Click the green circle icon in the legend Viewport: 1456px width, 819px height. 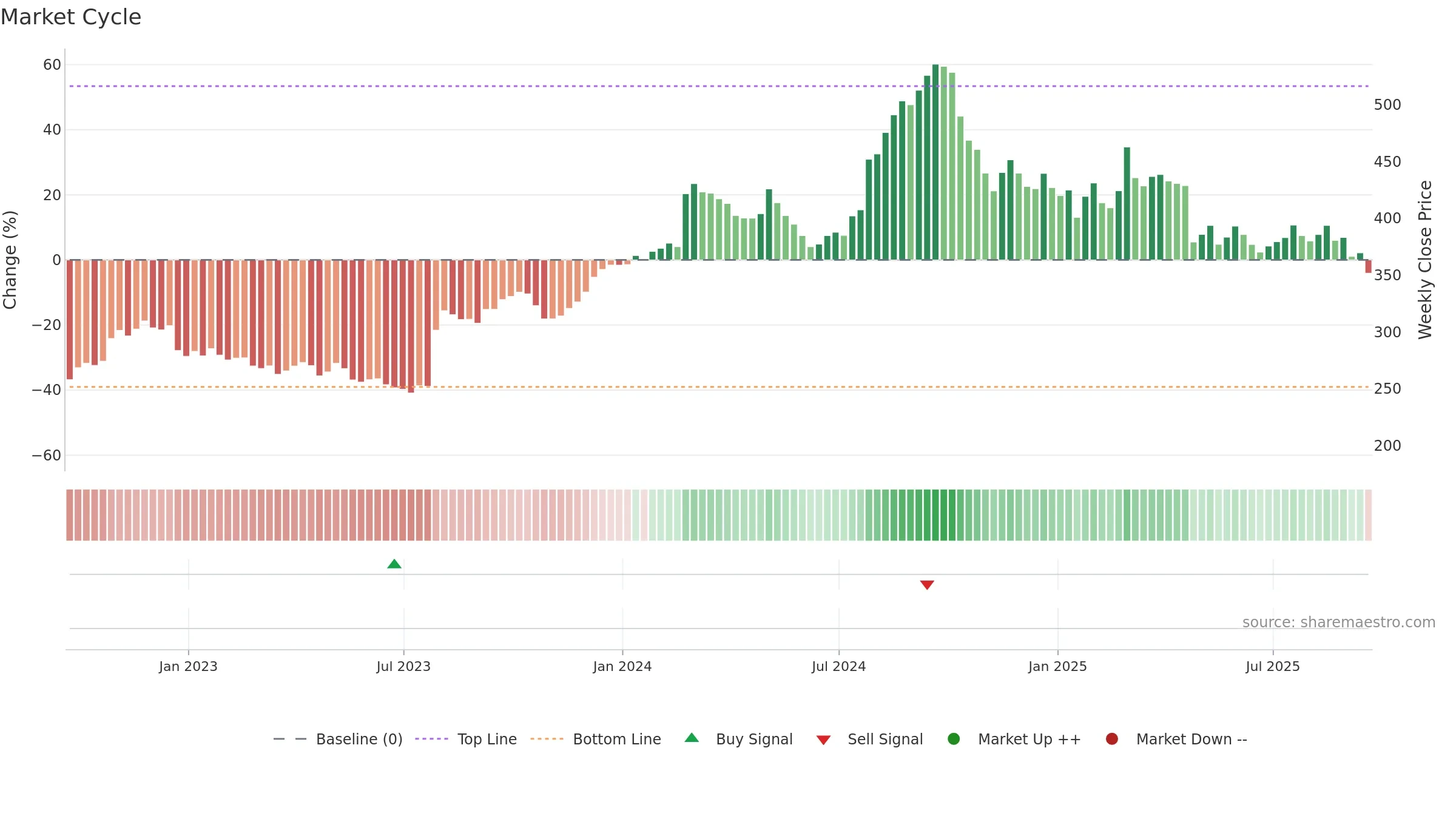pos(954,739)
